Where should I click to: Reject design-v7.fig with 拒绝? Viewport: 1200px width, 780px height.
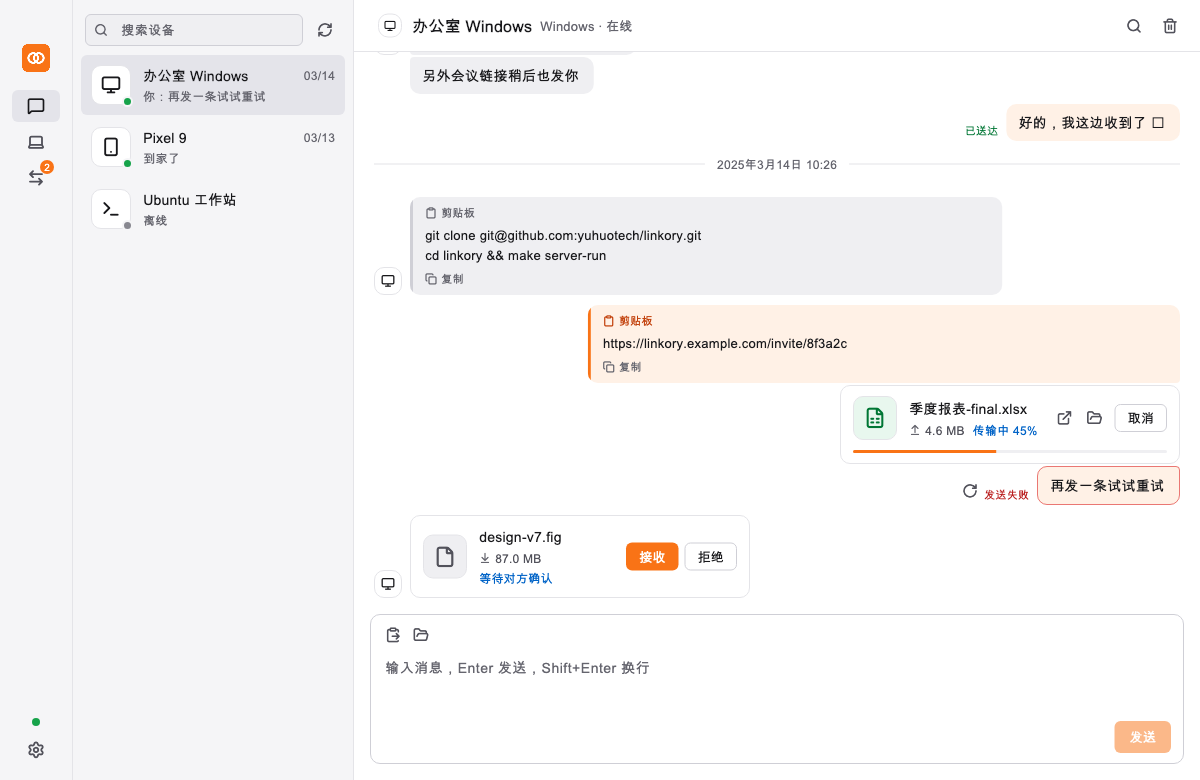711,557
